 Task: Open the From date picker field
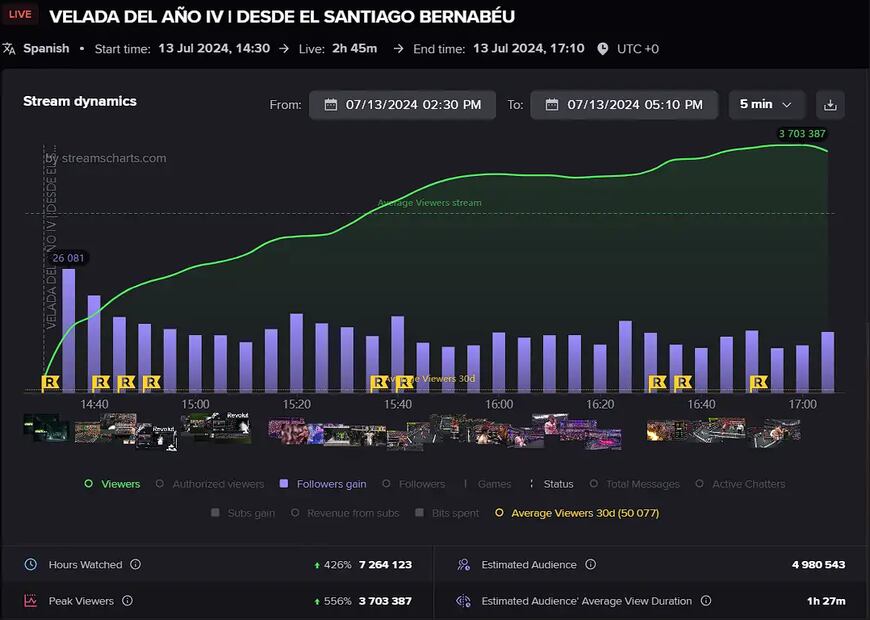click(402, 104)
